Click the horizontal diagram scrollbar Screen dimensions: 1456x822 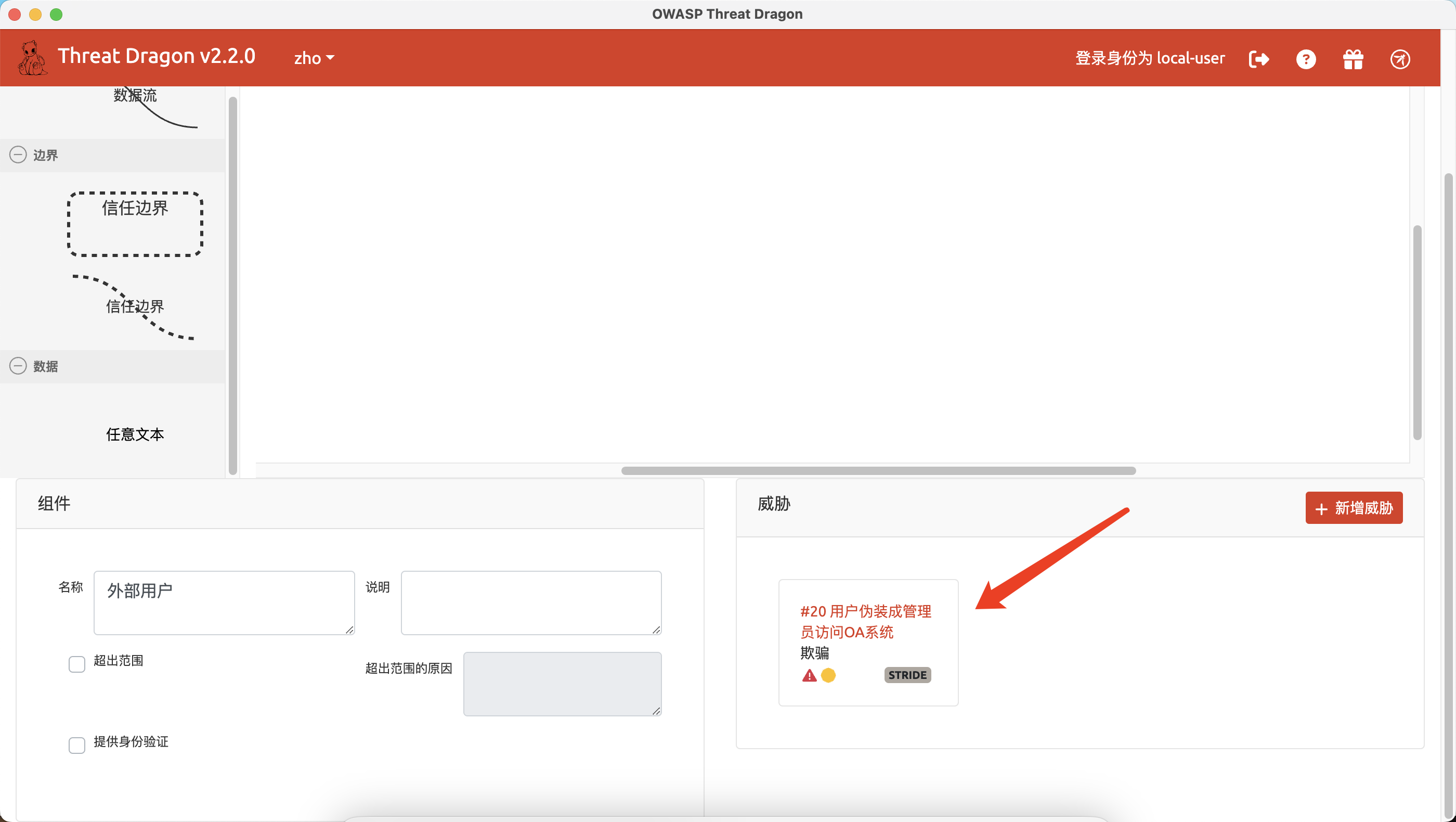click(x=878, y=470)
